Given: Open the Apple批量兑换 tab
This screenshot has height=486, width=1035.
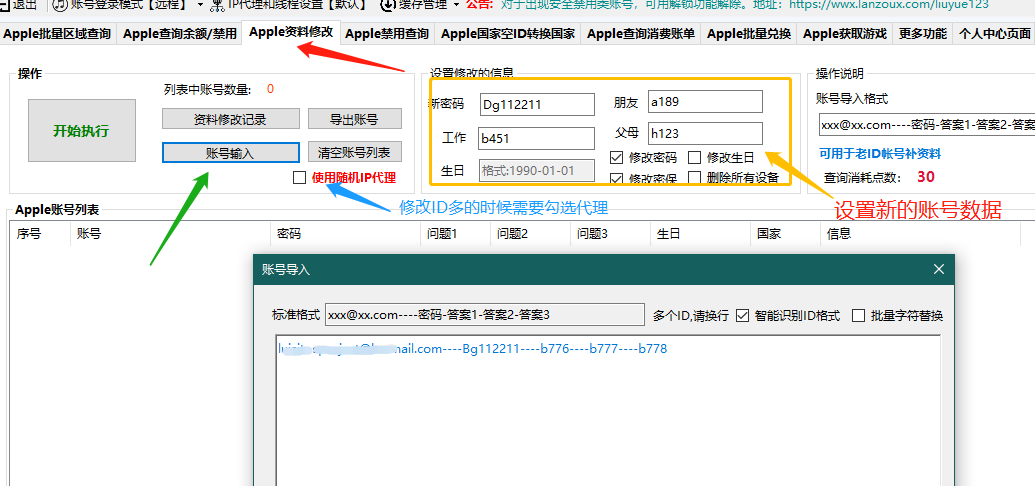Looking at the screenshot, I should tap(749, 34).
